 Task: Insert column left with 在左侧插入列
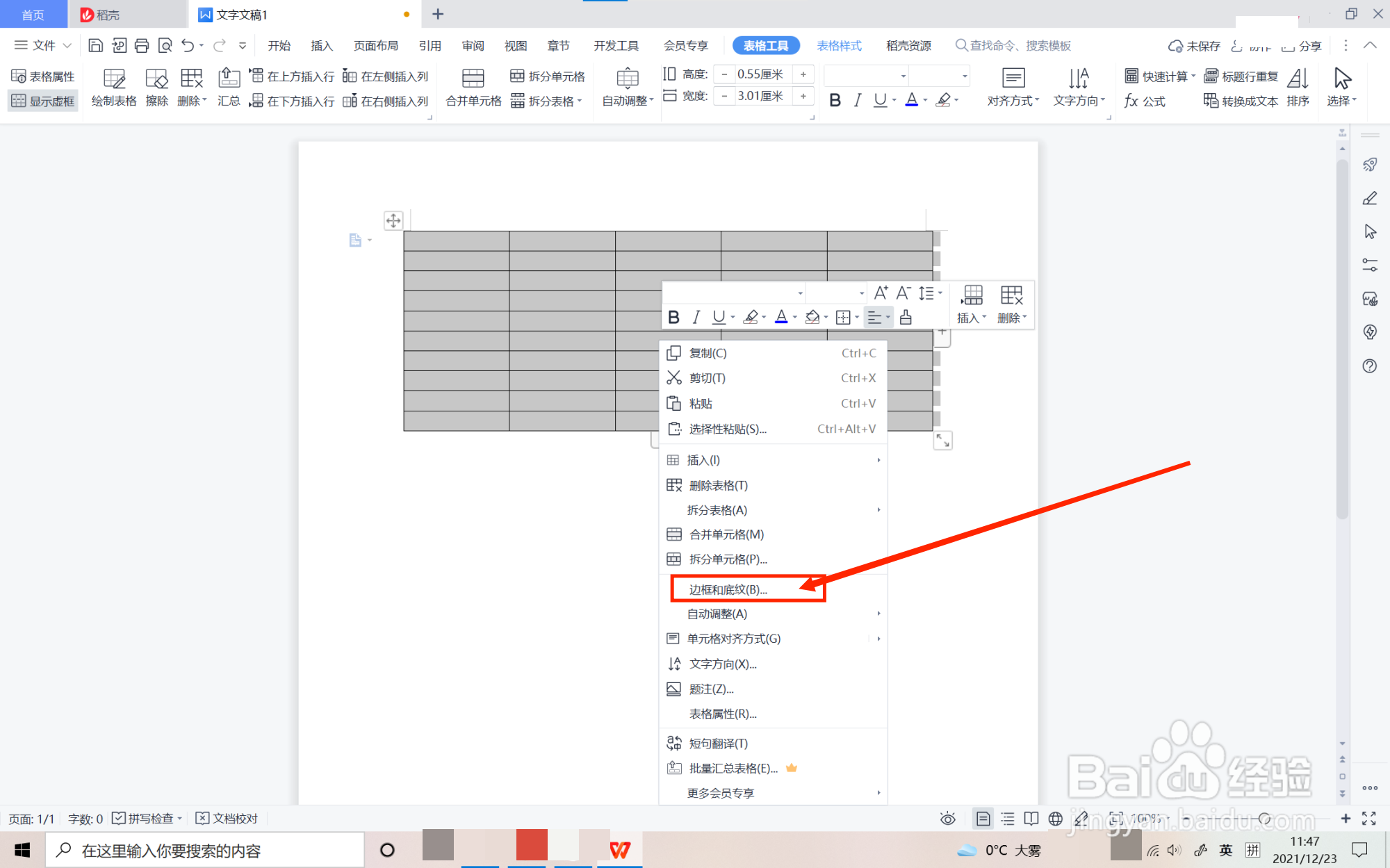tap(386, 76)
